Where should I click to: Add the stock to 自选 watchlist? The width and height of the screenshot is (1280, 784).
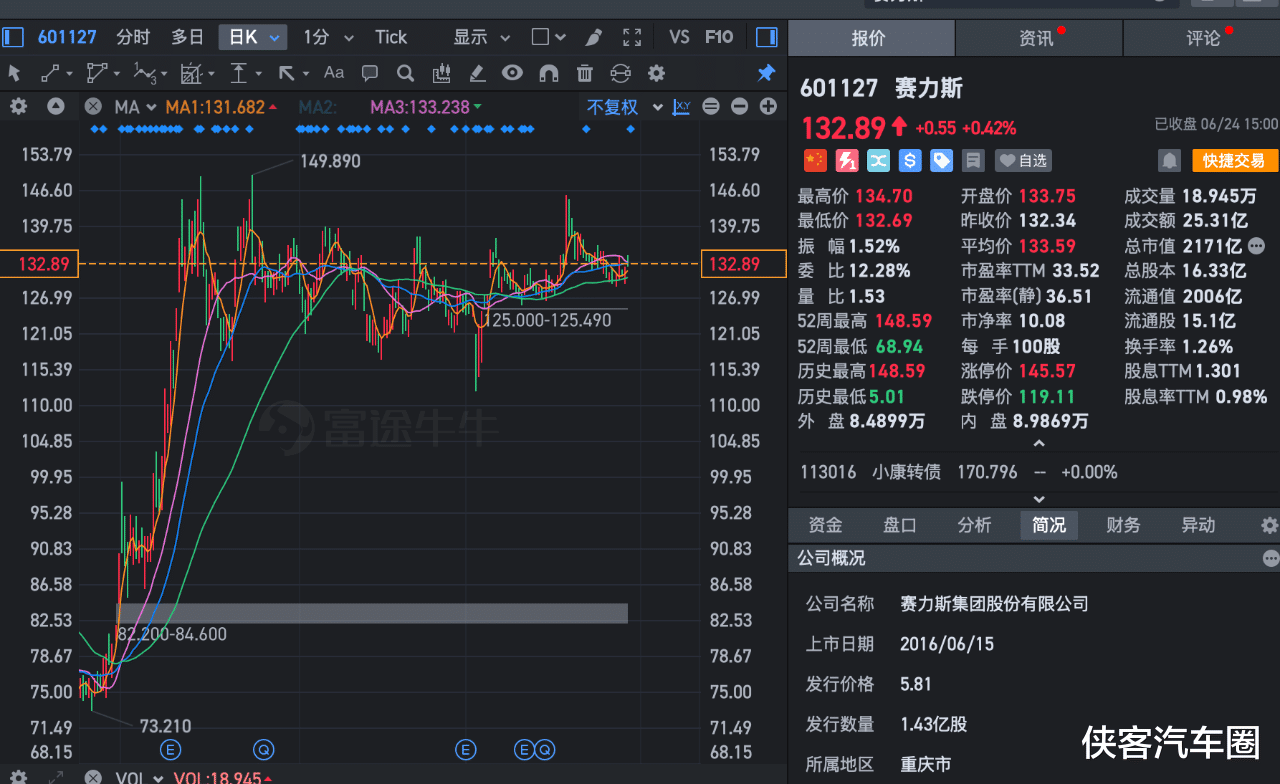(1023, 160)
